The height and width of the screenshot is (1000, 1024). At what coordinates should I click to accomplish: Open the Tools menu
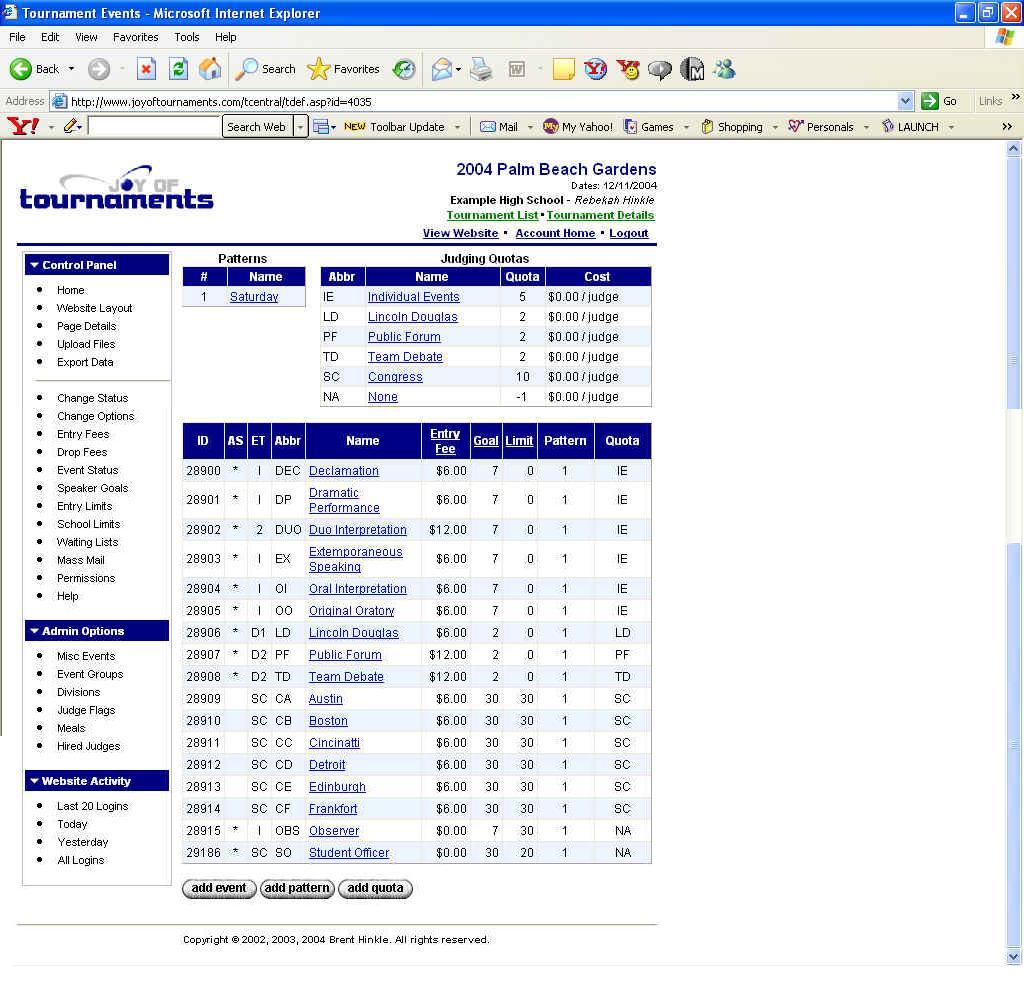tap(187, 37)
